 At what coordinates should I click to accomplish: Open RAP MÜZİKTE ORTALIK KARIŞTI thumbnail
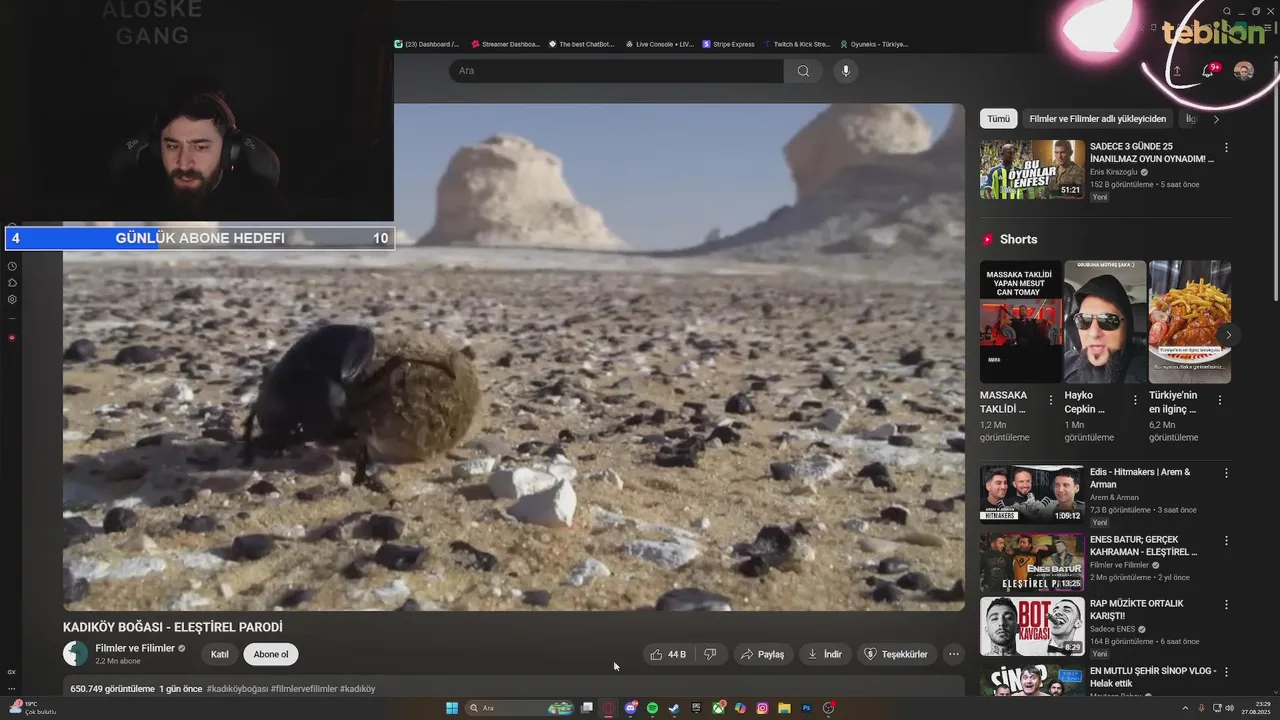tap(1032, 626)
